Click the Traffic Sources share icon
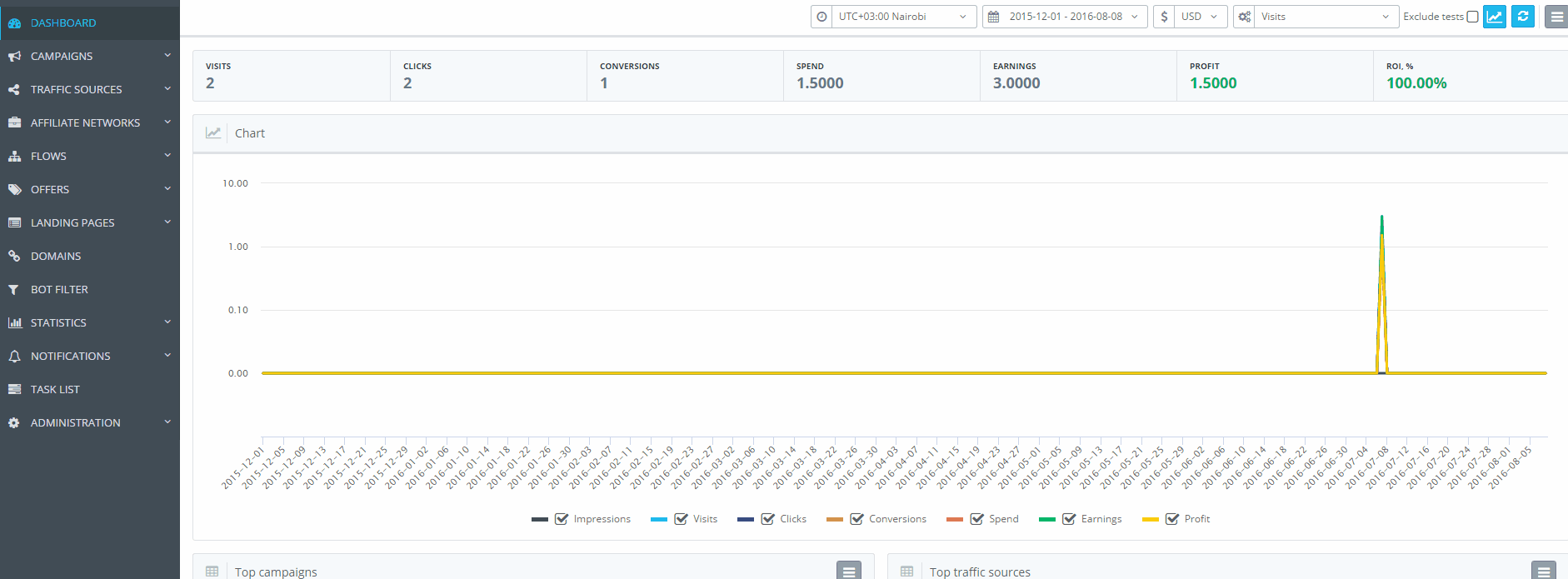The image size is (1568, 579). [14, 90]
